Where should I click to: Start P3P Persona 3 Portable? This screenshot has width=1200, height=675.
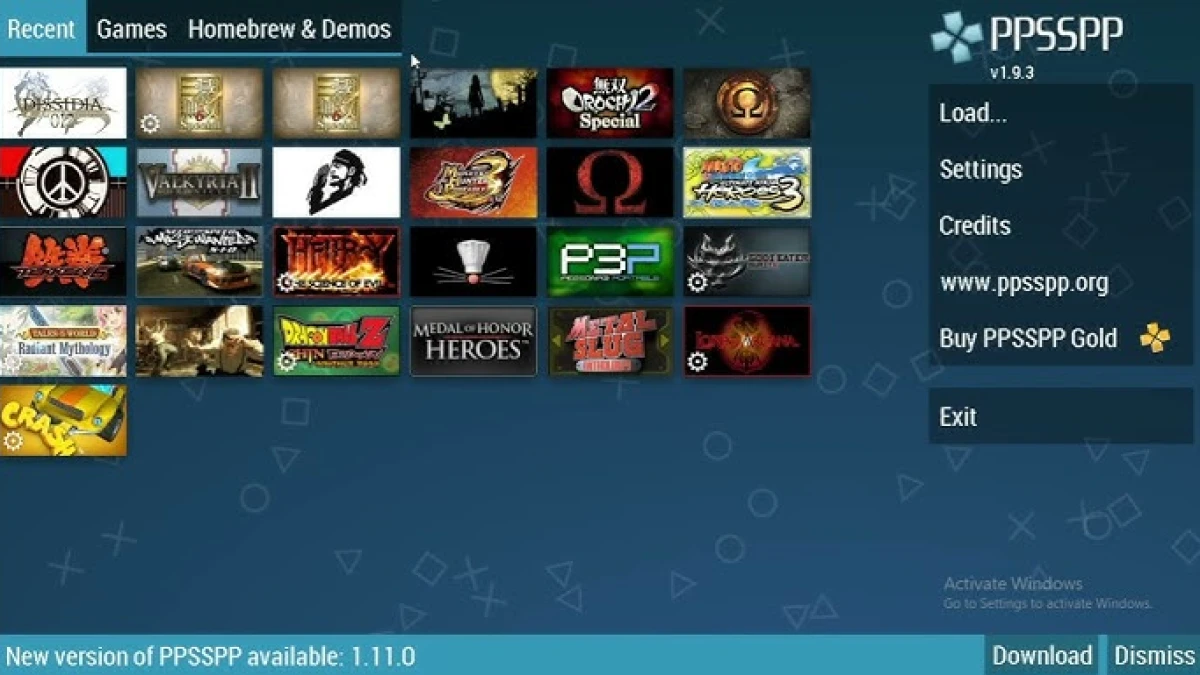point(610,262)
